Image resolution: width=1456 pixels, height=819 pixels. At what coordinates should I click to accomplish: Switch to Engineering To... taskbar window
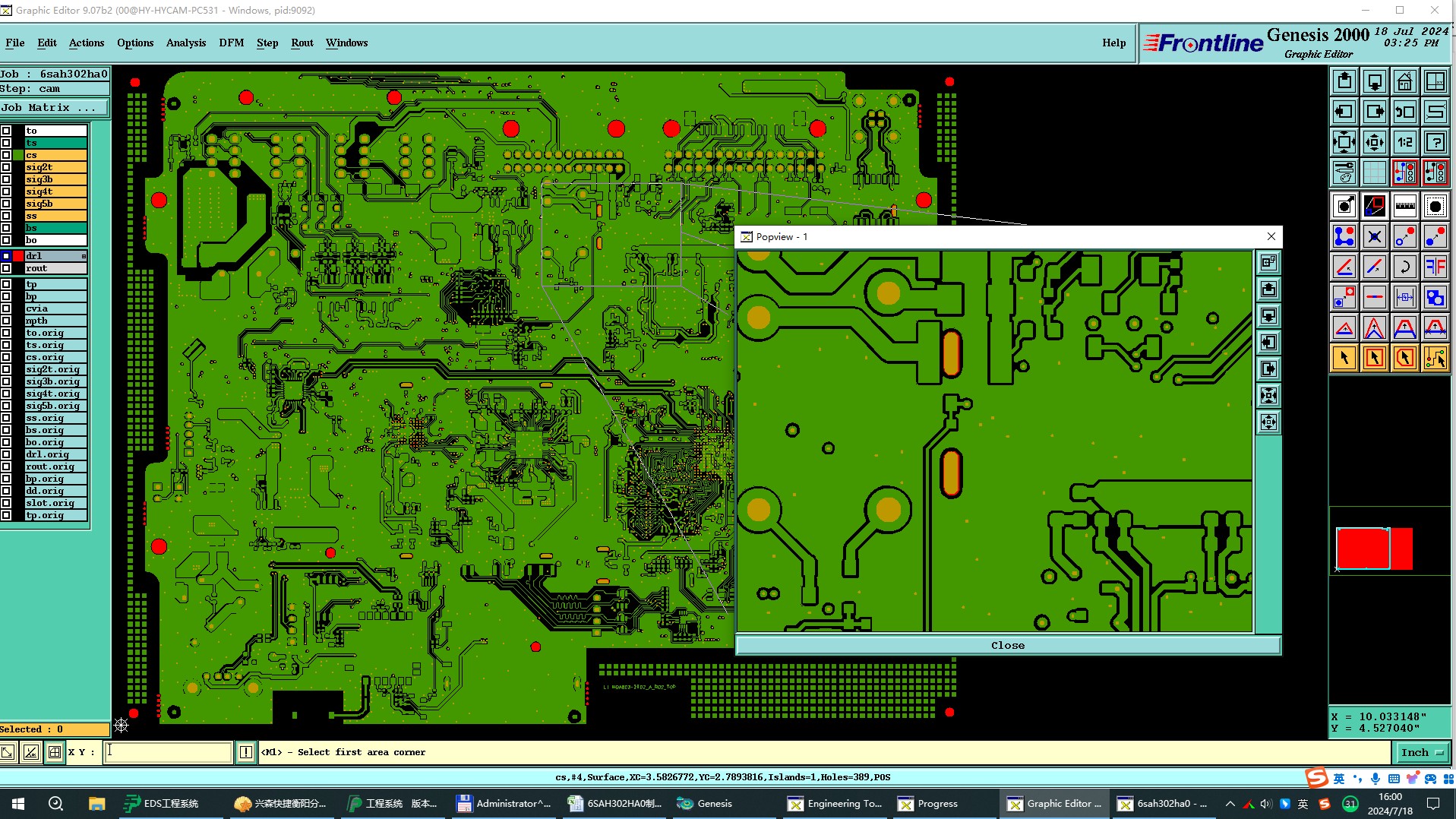click(835, 803)
